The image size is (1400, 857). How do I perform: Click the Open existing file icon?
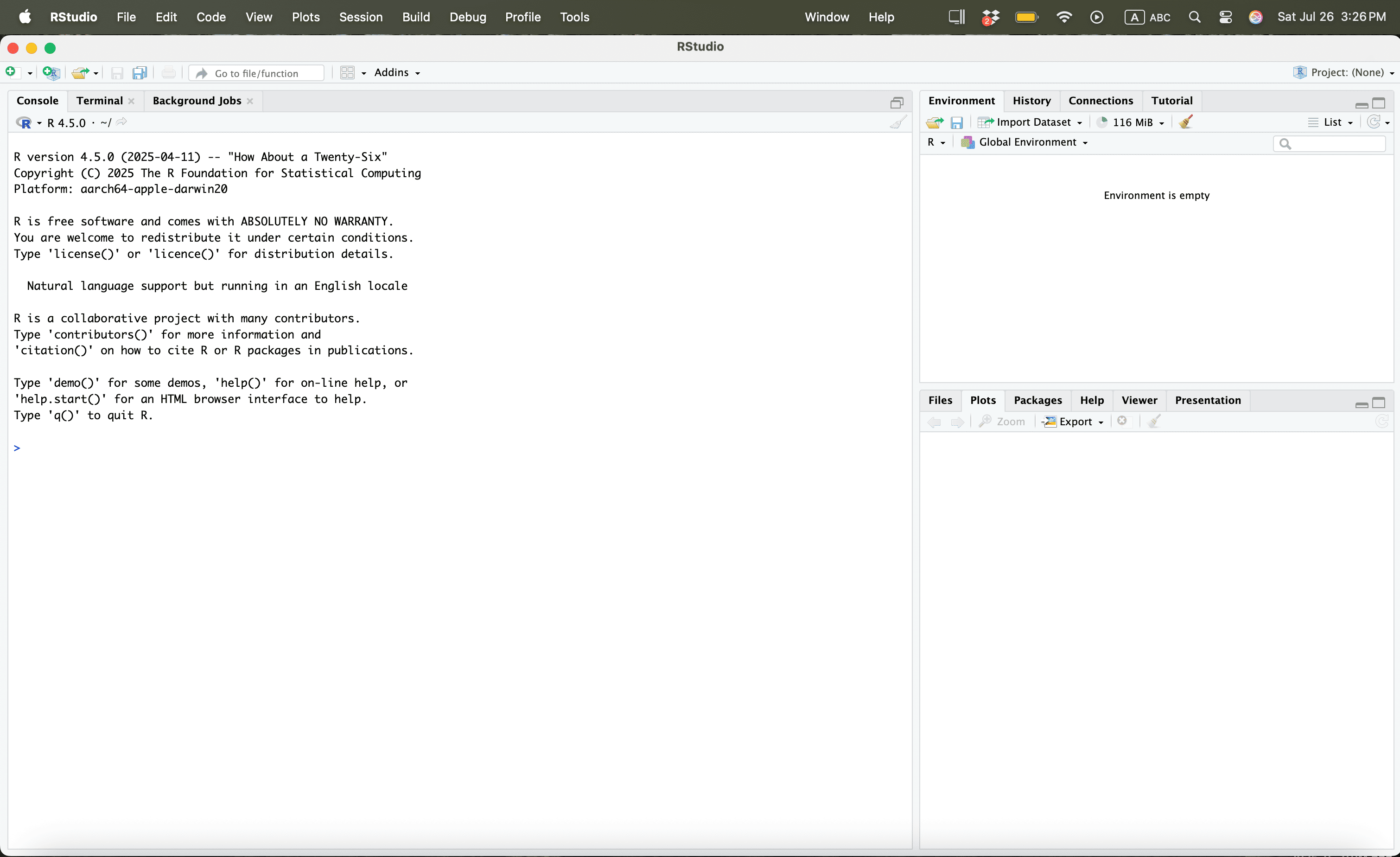coord(80,73)
